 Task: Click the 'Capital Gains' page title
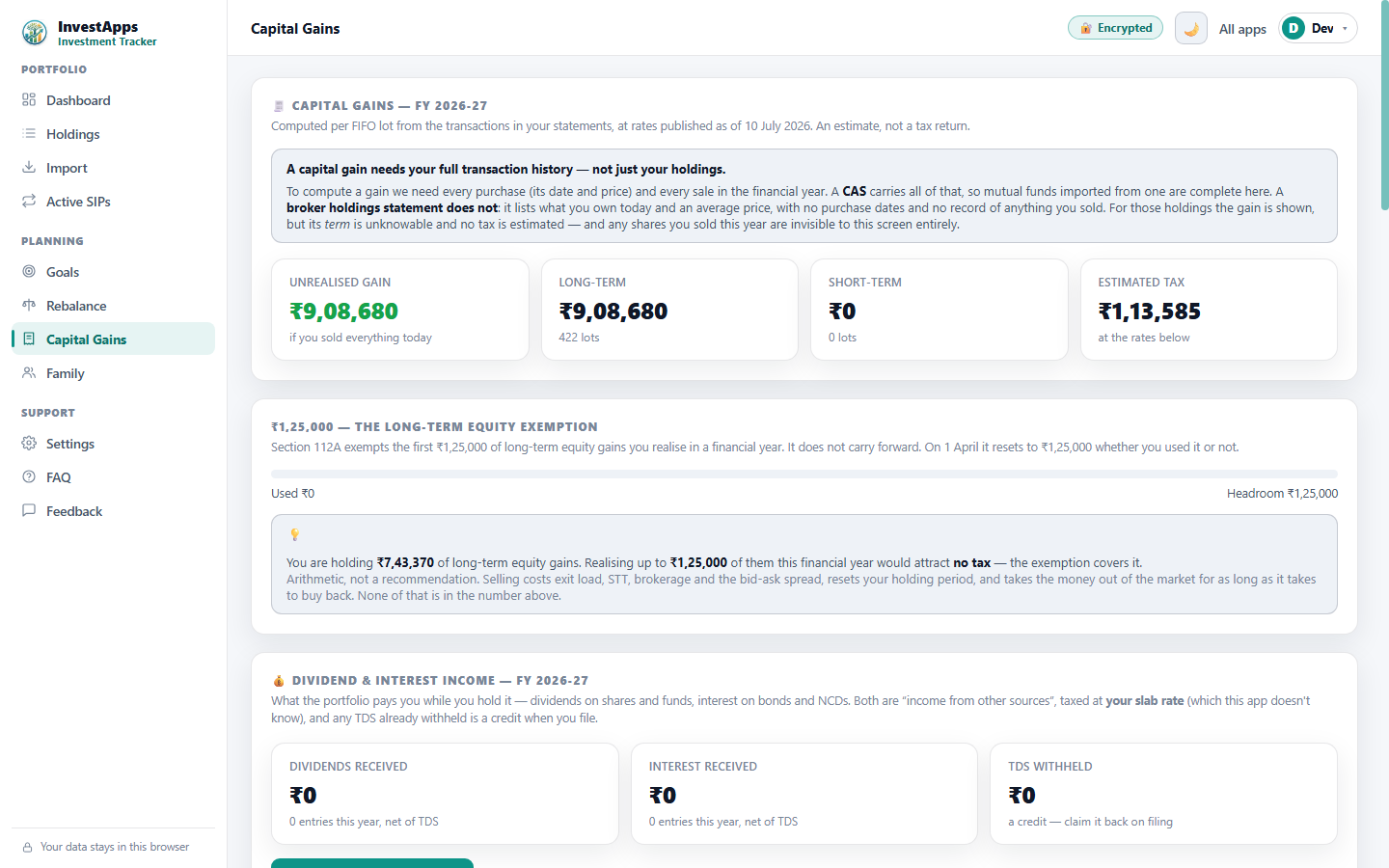tap(295, 29)
